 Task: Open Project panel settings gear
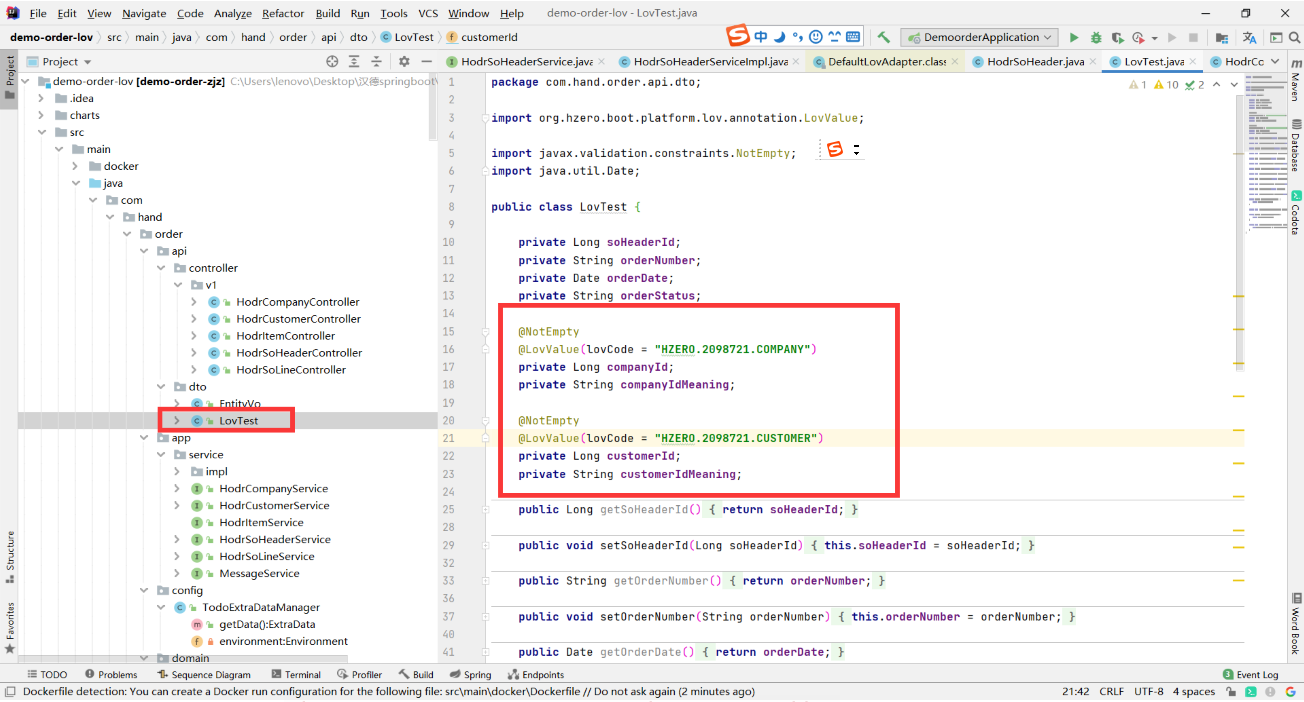coord(404,62)
